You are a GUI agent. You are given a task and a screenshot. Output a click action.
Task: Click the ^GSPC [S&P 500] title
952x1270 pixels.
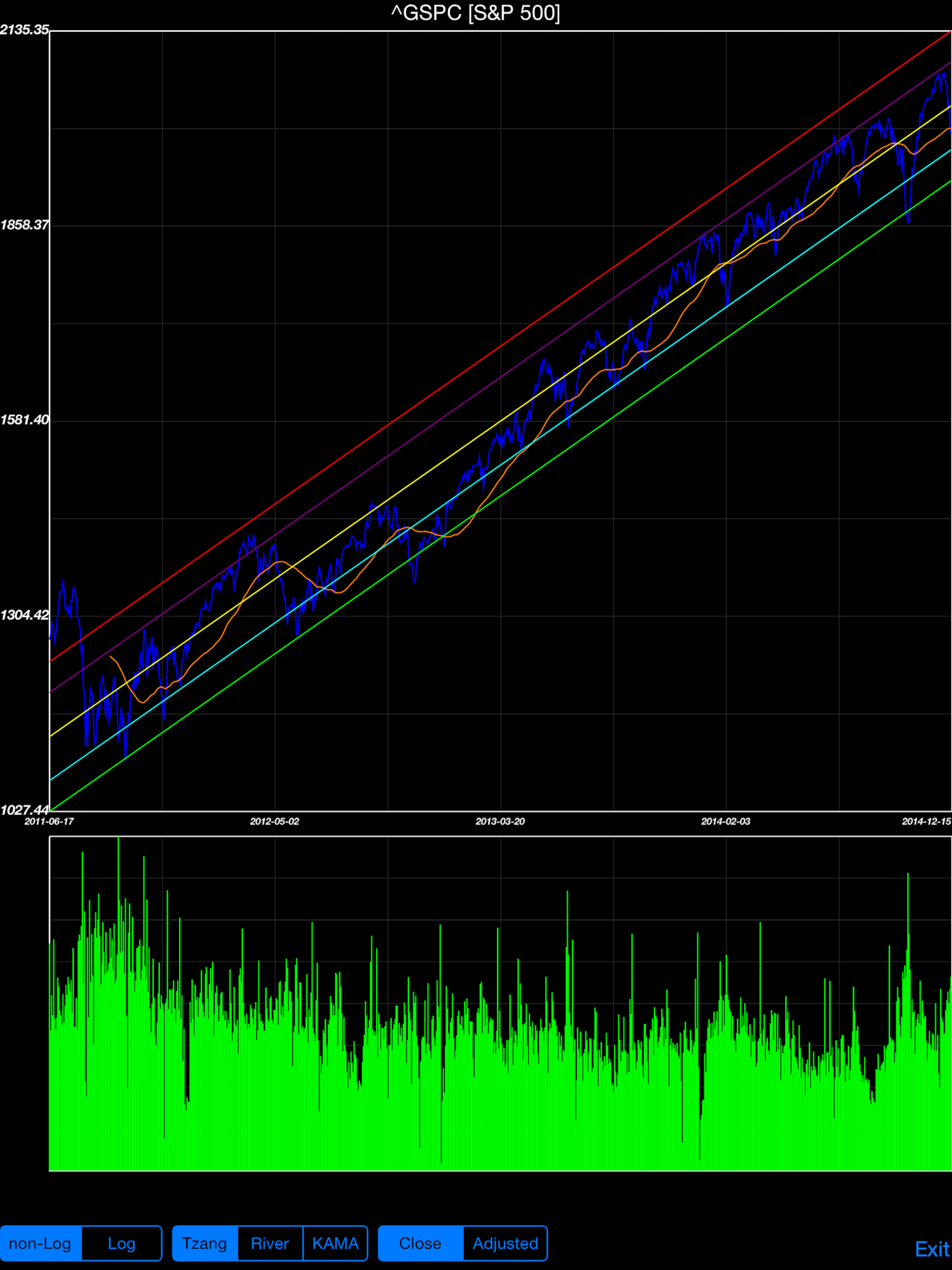(476, 13)
